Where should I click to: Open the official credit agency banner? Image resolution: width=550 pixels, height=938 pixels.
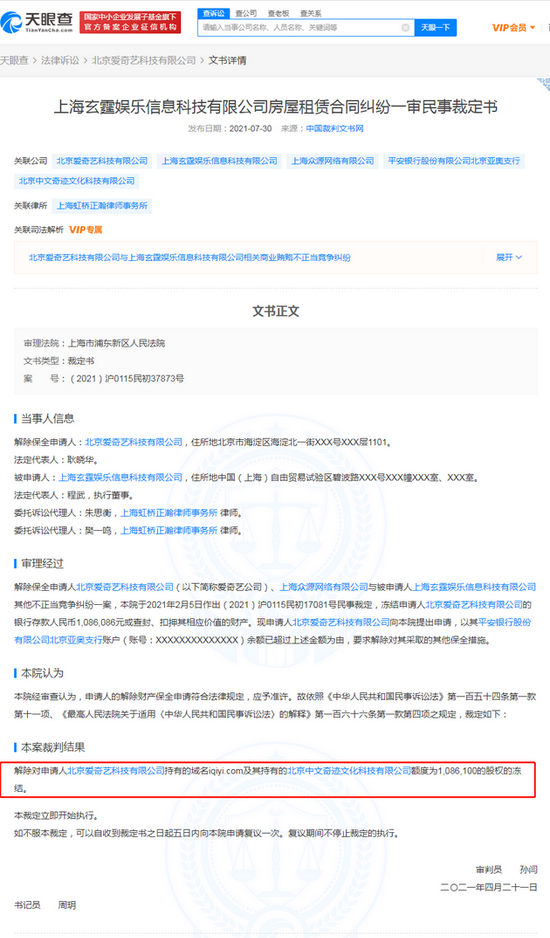click(130, 22)
